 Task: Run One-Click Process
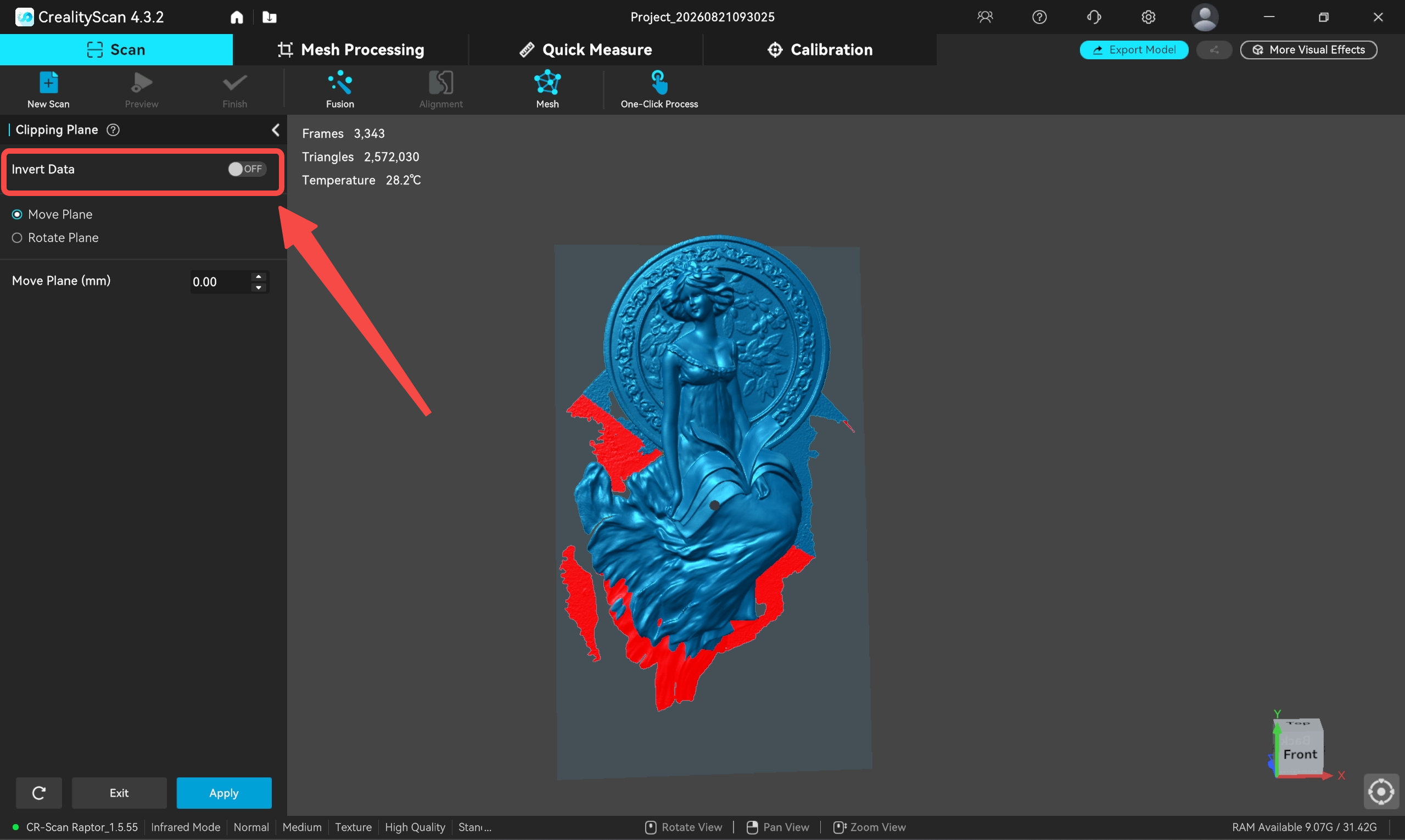(659, 89)
